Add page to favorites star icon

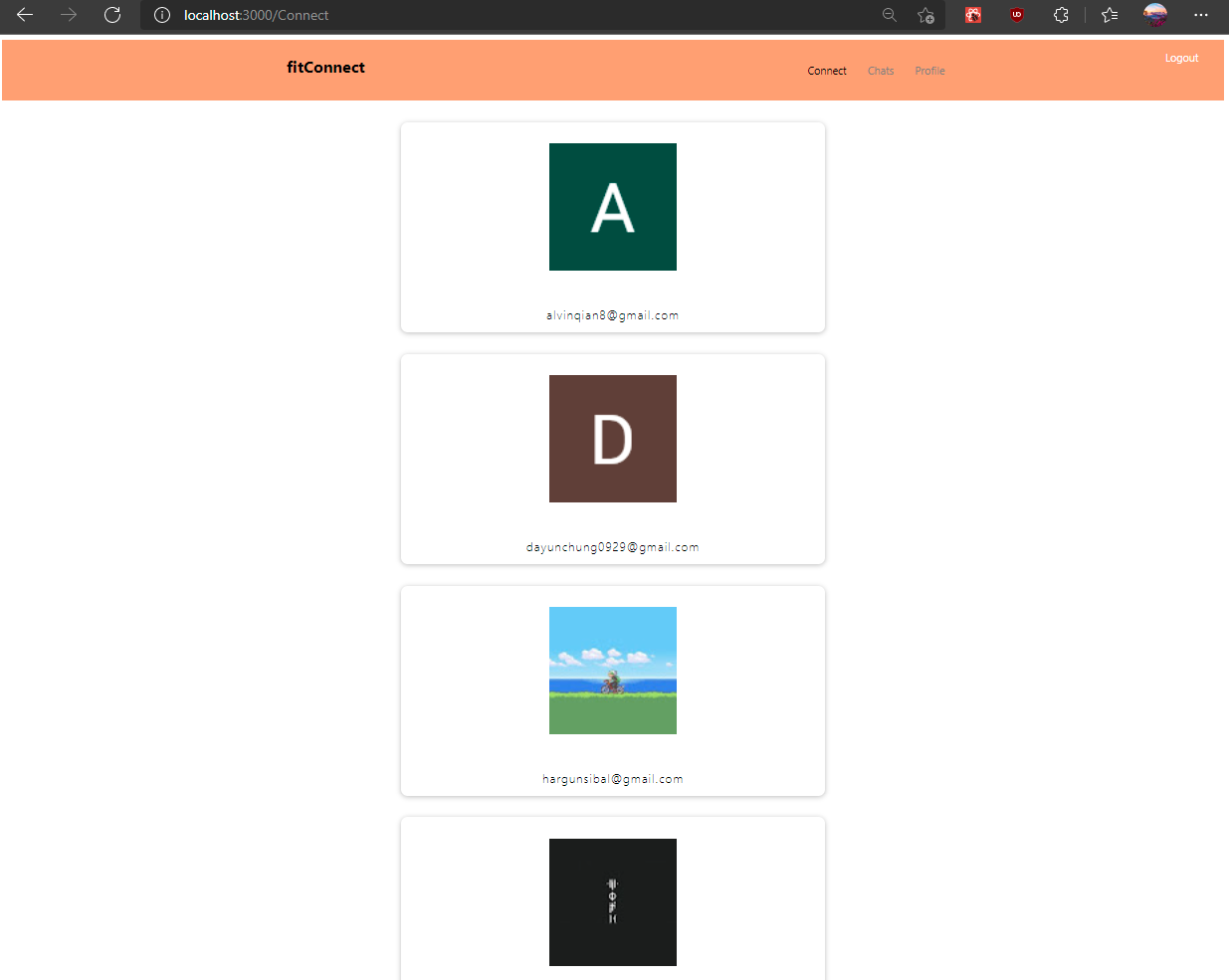coord(925,15)
